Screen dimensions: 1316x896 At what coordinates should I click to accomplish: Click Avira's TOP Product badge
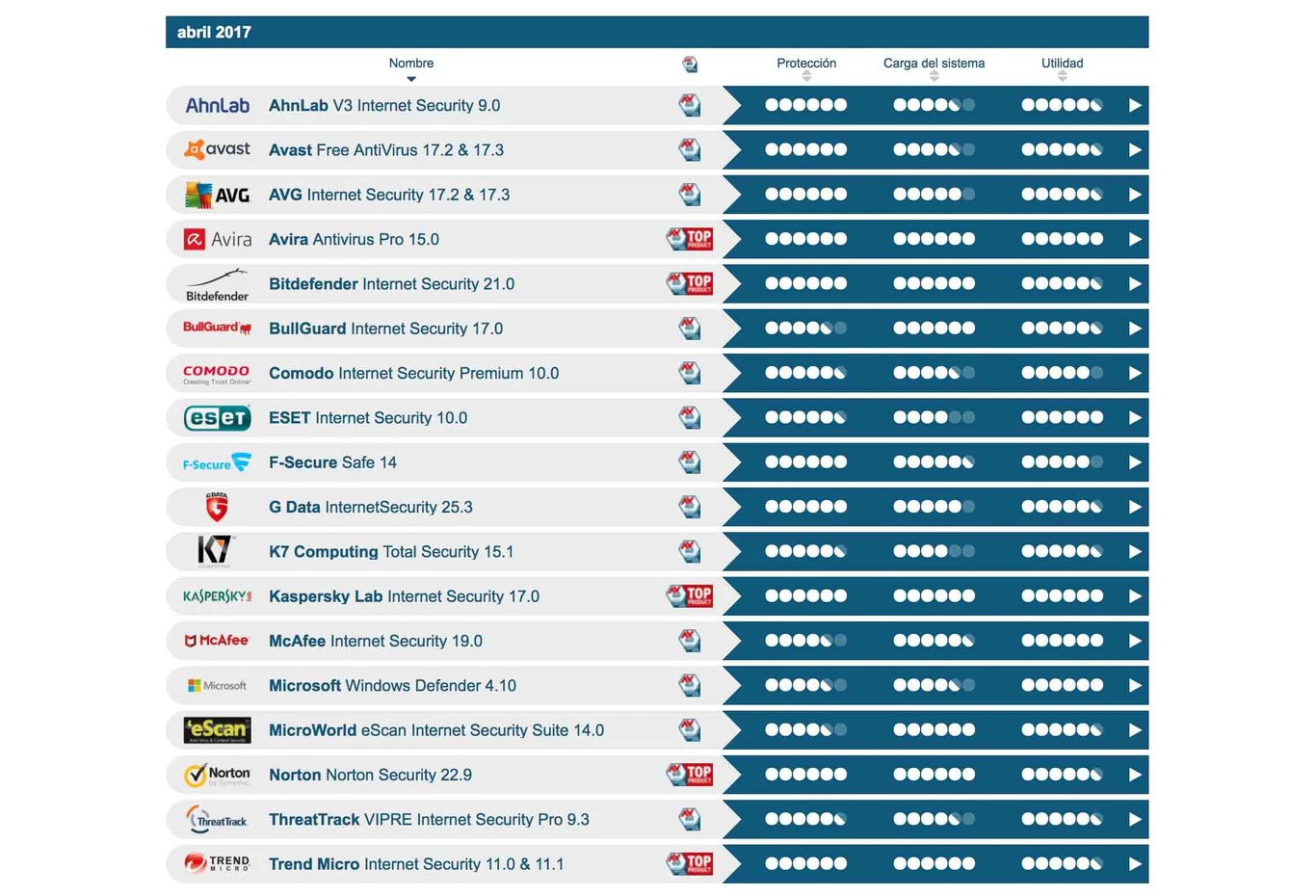pyautogui.click(x=690, y=239)
